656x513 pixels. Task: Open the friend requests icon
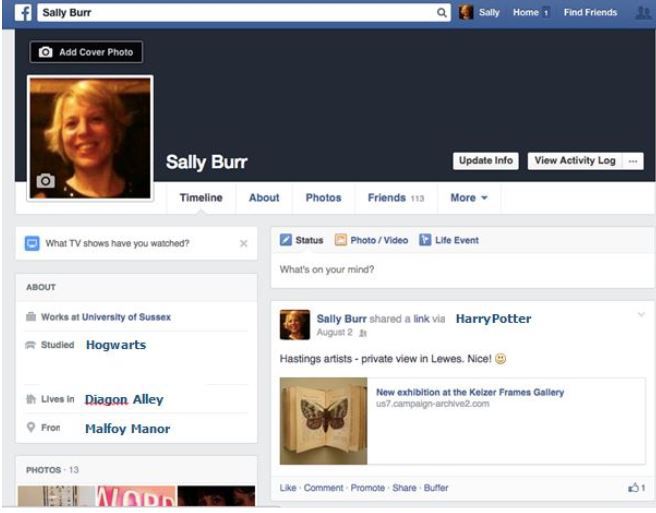642,13
